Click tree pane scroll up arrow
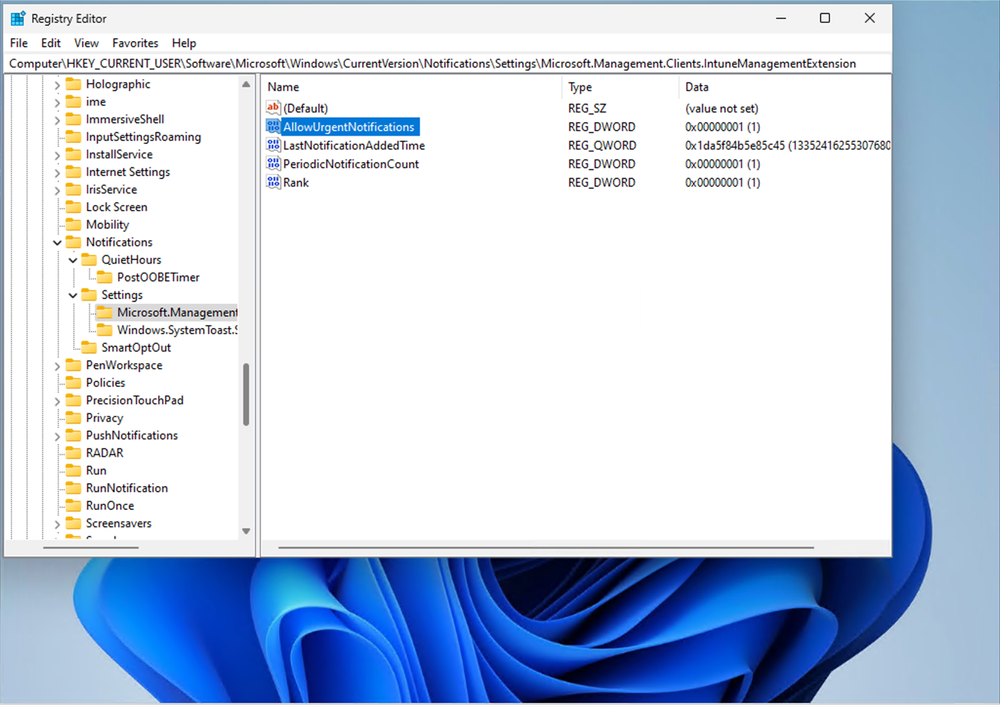 pyautogui.click(x=246, y=84)
